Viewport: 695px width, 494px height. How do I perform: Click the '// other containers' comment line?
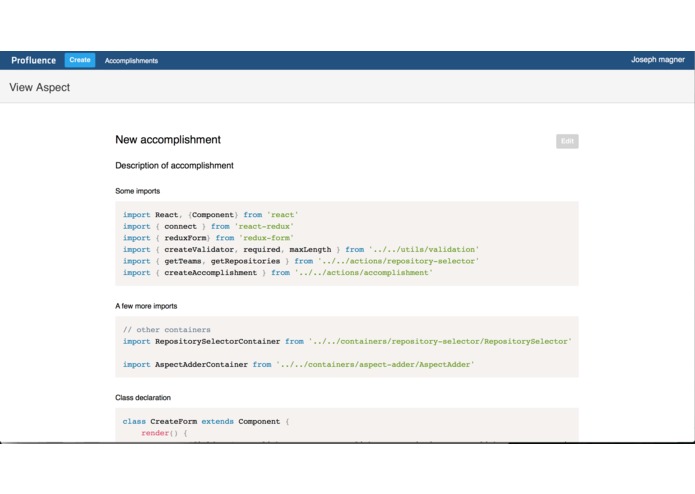click(167, 330)
